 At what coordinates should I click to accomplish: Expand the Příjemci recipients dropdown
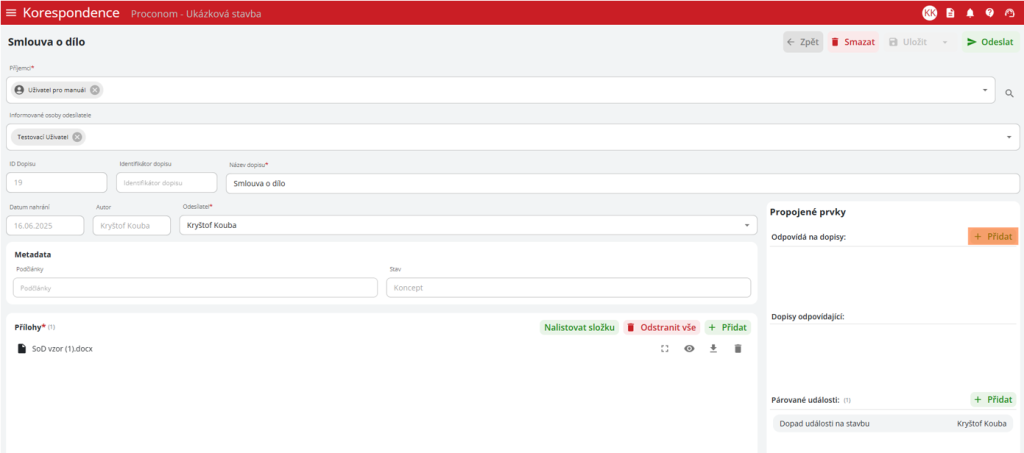(x=985, y=90)
